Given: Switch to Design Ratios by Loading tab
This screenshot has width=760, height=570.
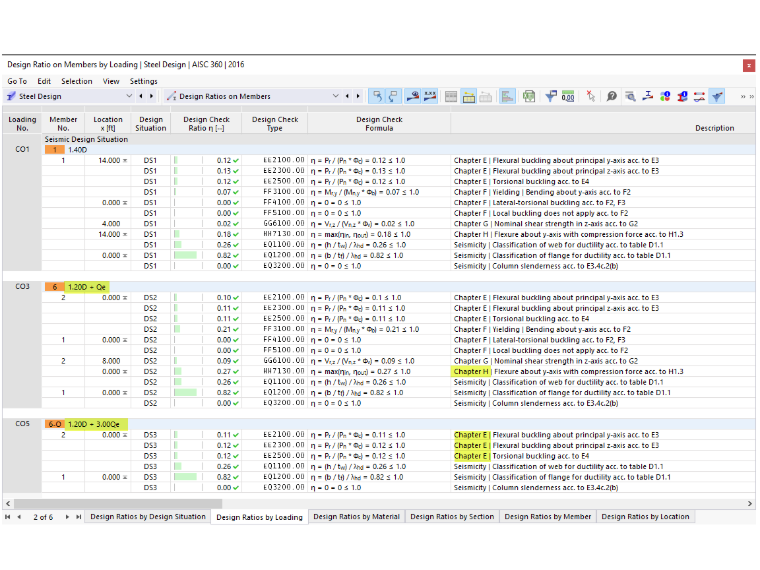Looking at the screenshot, I should click(x=259, y=517).
